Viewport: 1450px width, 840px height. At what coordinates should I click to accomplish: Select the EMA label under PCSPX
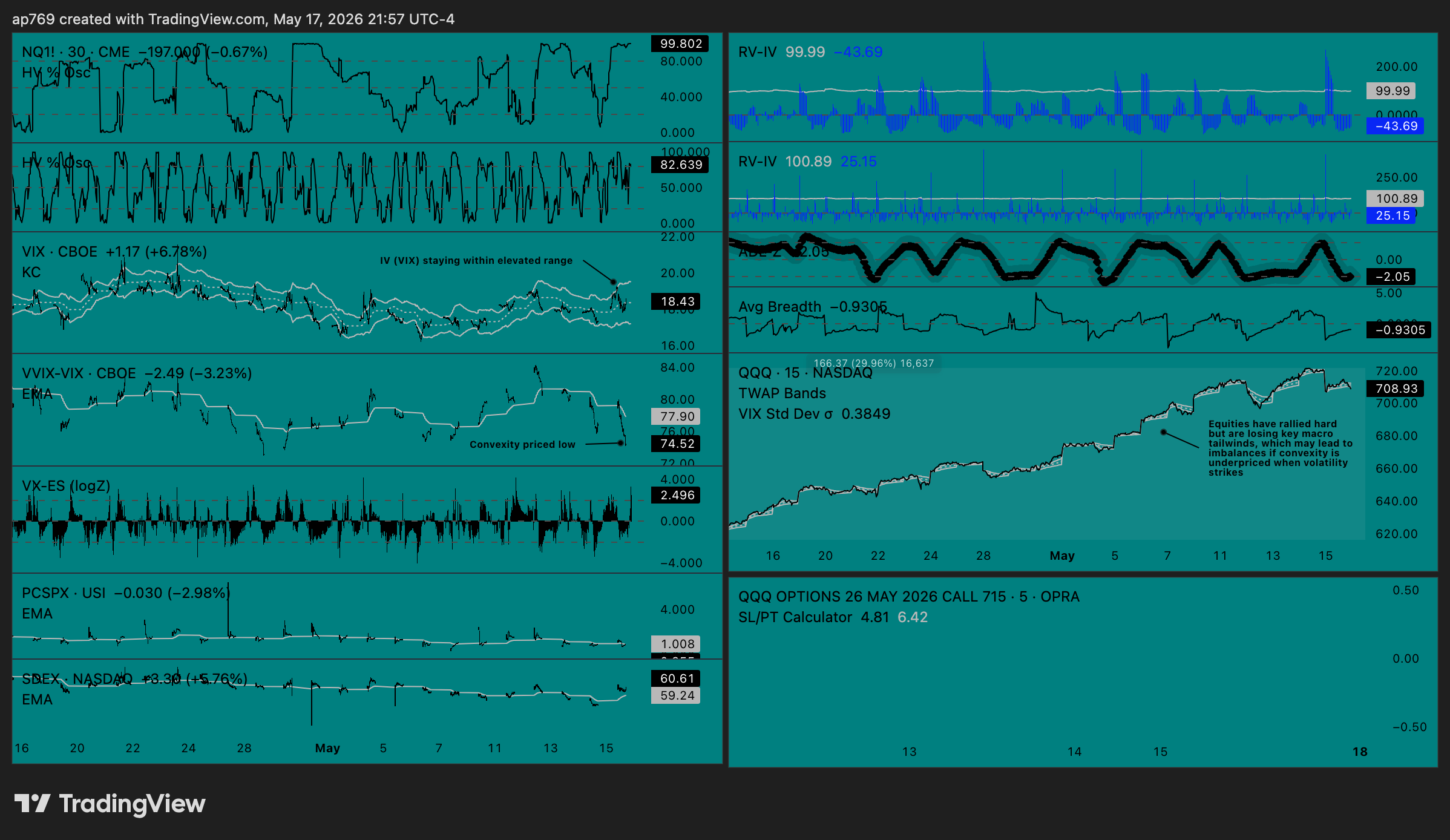(x=37, y=614)
